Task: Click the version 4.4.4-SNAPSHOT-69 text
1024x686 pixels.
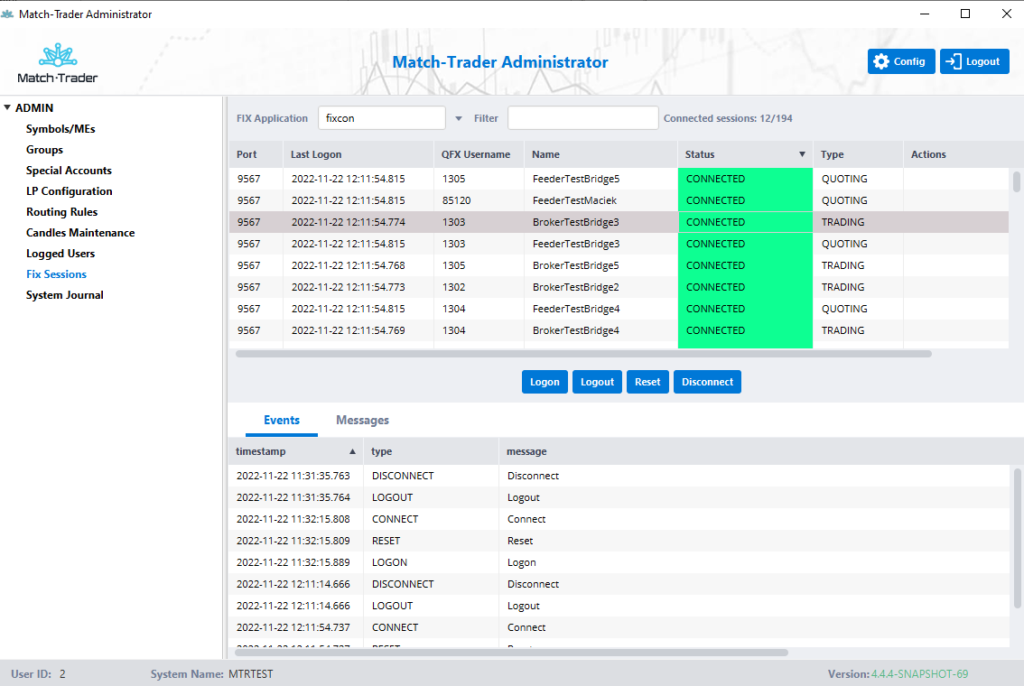Action: (x=920, y=674)
